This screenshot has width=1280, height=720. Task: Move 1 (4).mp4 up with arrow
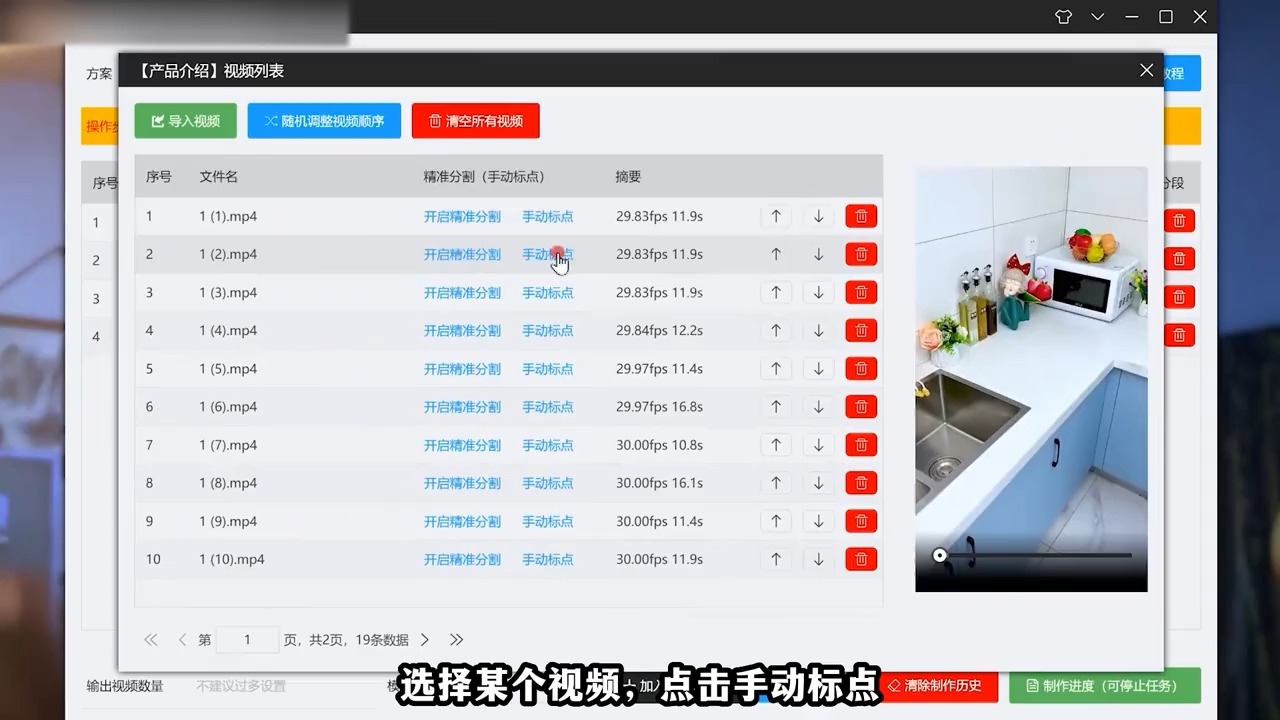(776, 330)
